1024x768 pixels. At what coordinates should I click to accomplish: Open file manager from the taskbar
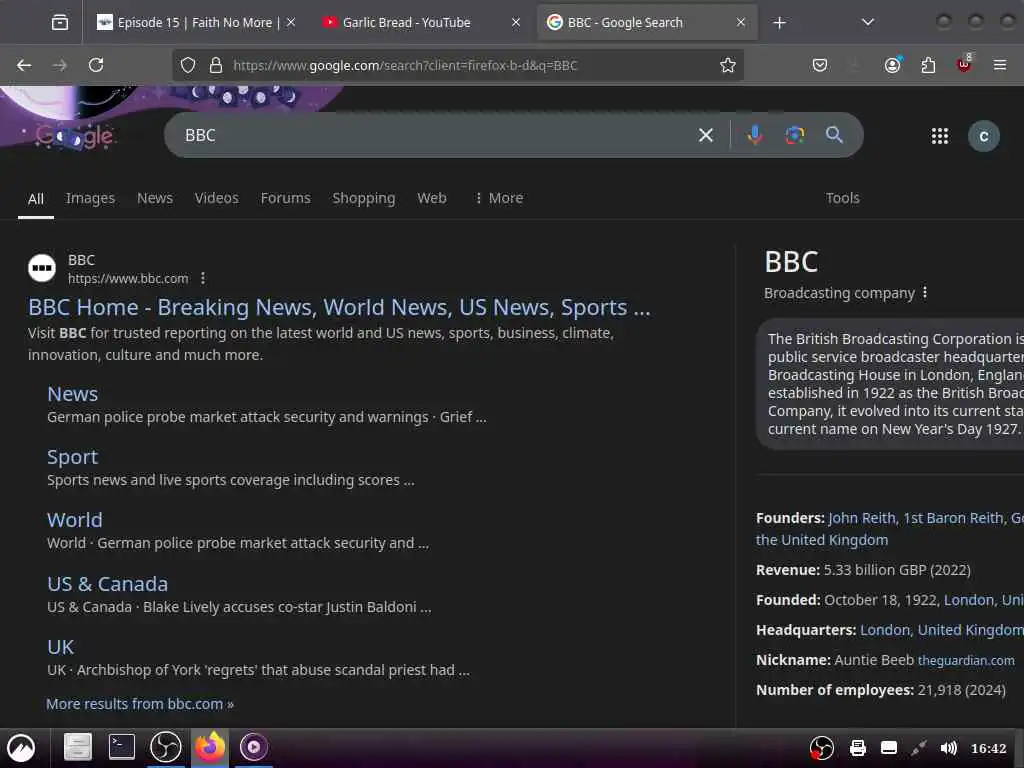tap(78, 747)
